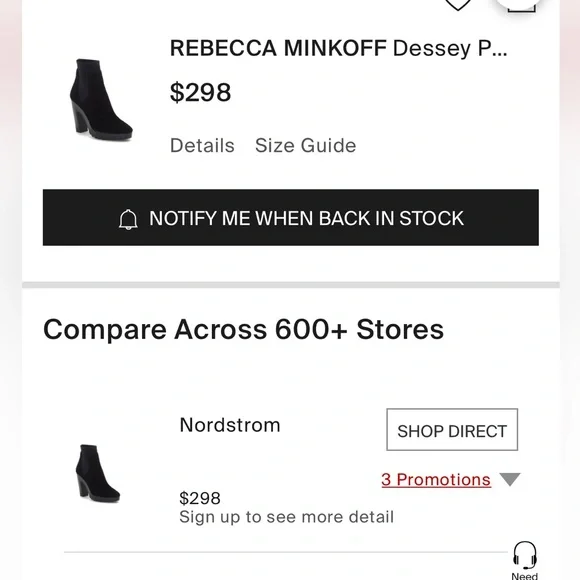Click the Rebecca Minkoff Dessey product title
This screenshot has height=580, width=580.
point(338,48)
